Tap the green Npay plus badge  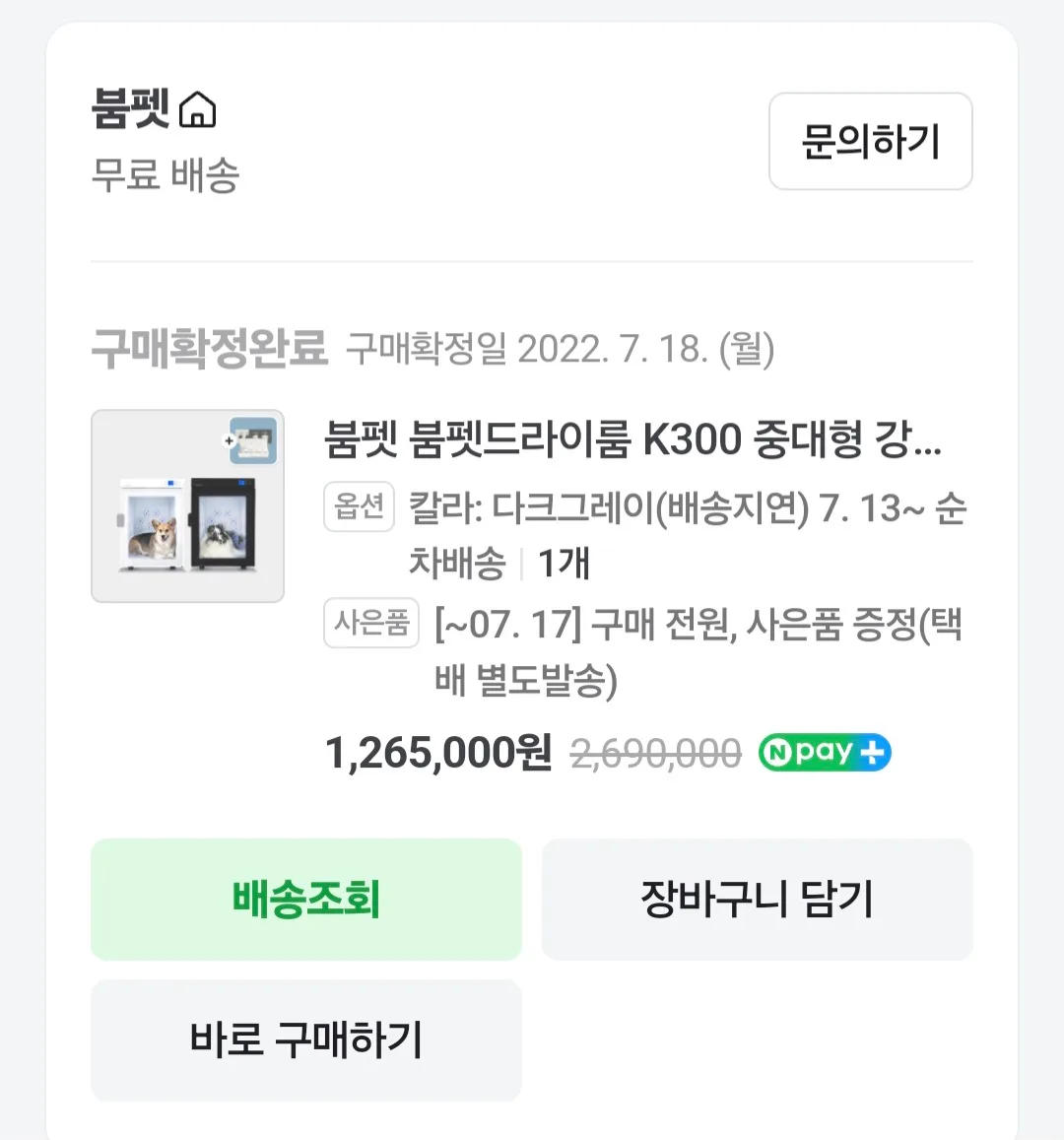(x=825, y=753)
